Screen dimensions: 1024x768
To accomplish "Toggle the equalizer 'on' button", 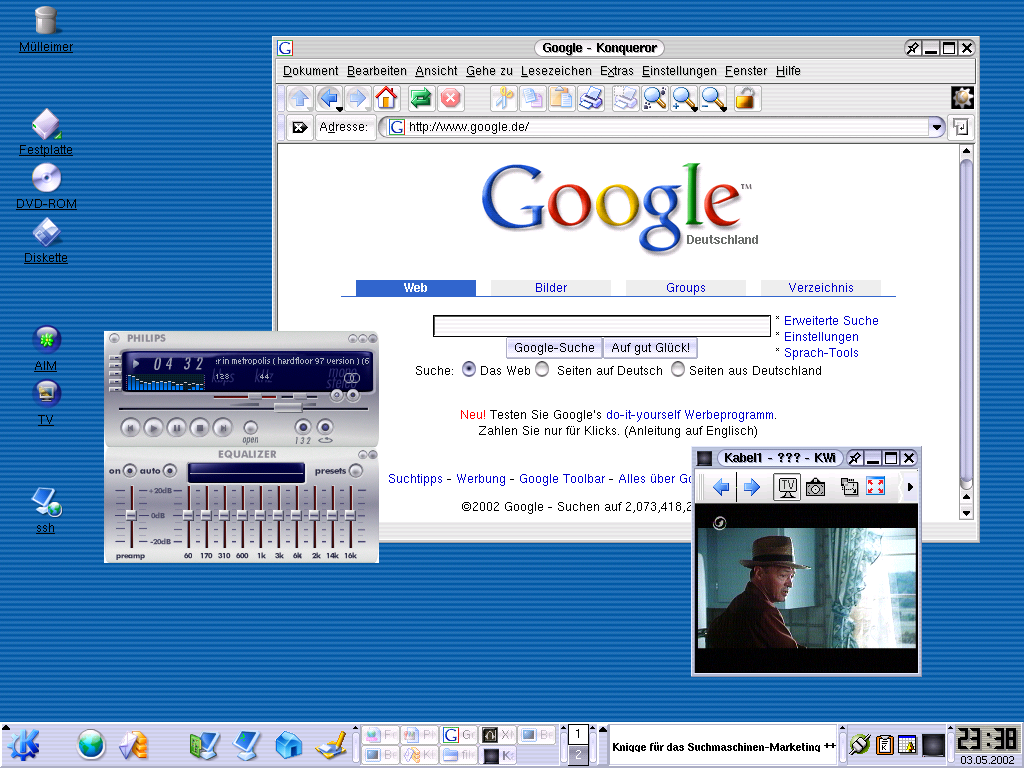I will click(129, 470).
